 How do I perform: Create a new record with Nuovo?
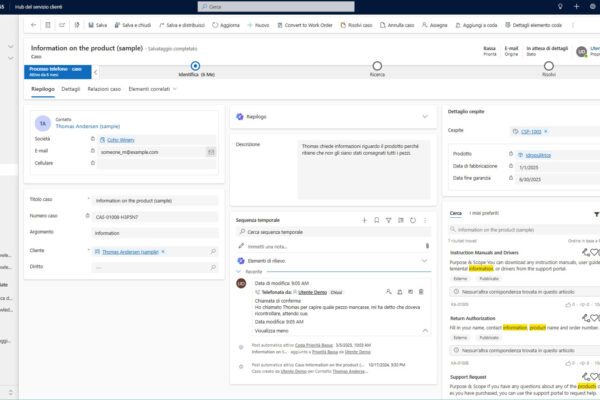(258, 25)
